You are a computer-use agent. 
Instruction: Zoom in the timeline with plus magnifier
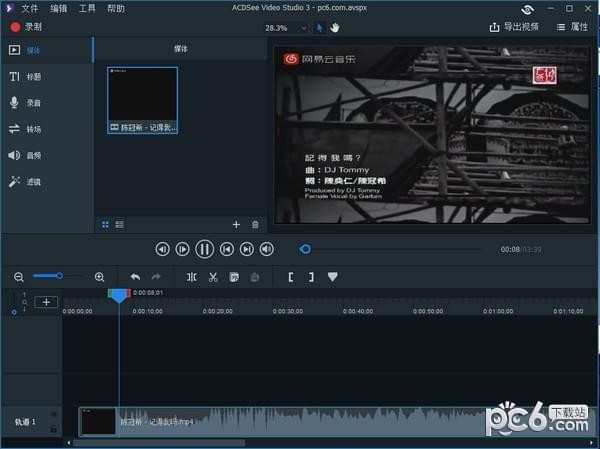pos(99,277)
